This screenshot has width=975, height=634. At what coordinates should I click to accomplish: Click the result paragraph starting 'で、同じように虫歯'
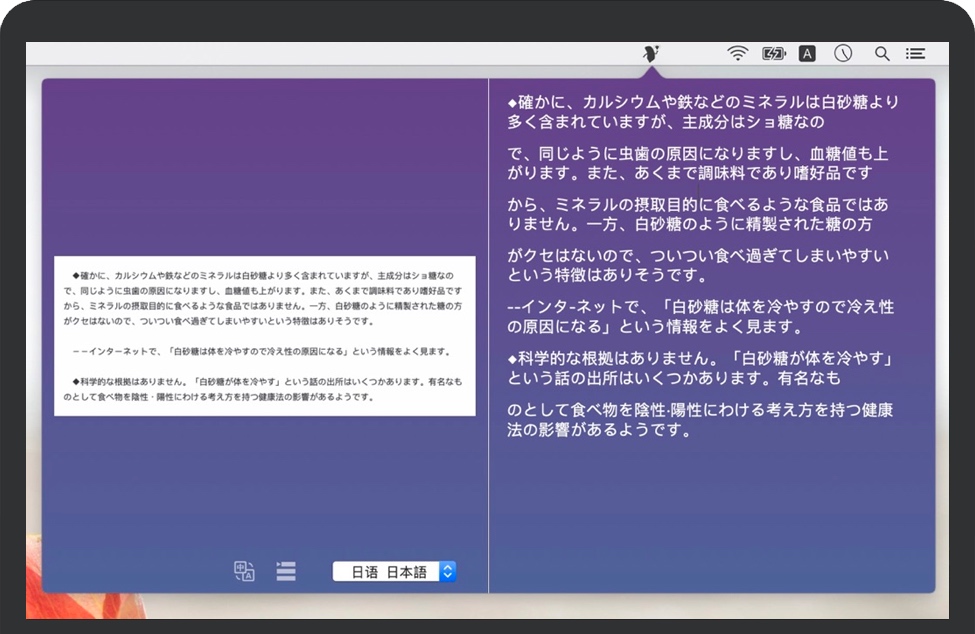(697, 163)
